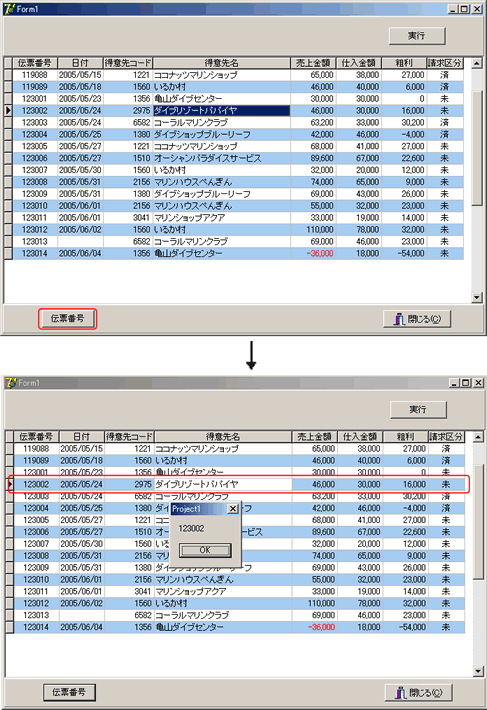
Task: Click the Form1 app icon in lower title bar
Action: 11,383
